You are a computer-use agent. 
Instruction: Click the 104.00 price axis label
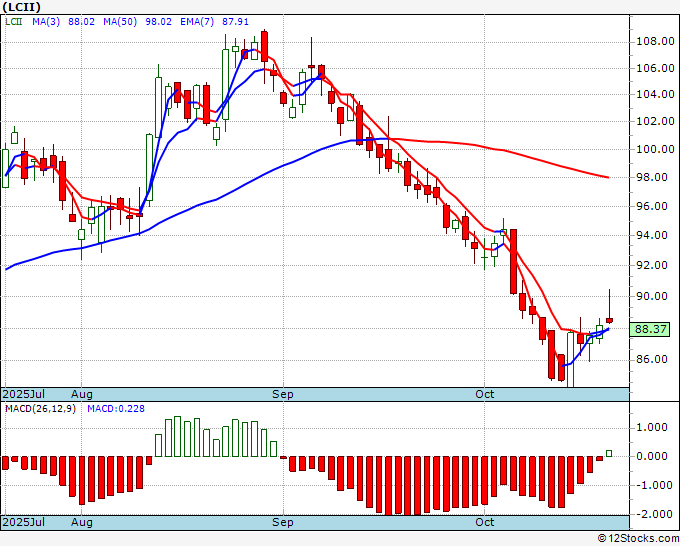655,95
